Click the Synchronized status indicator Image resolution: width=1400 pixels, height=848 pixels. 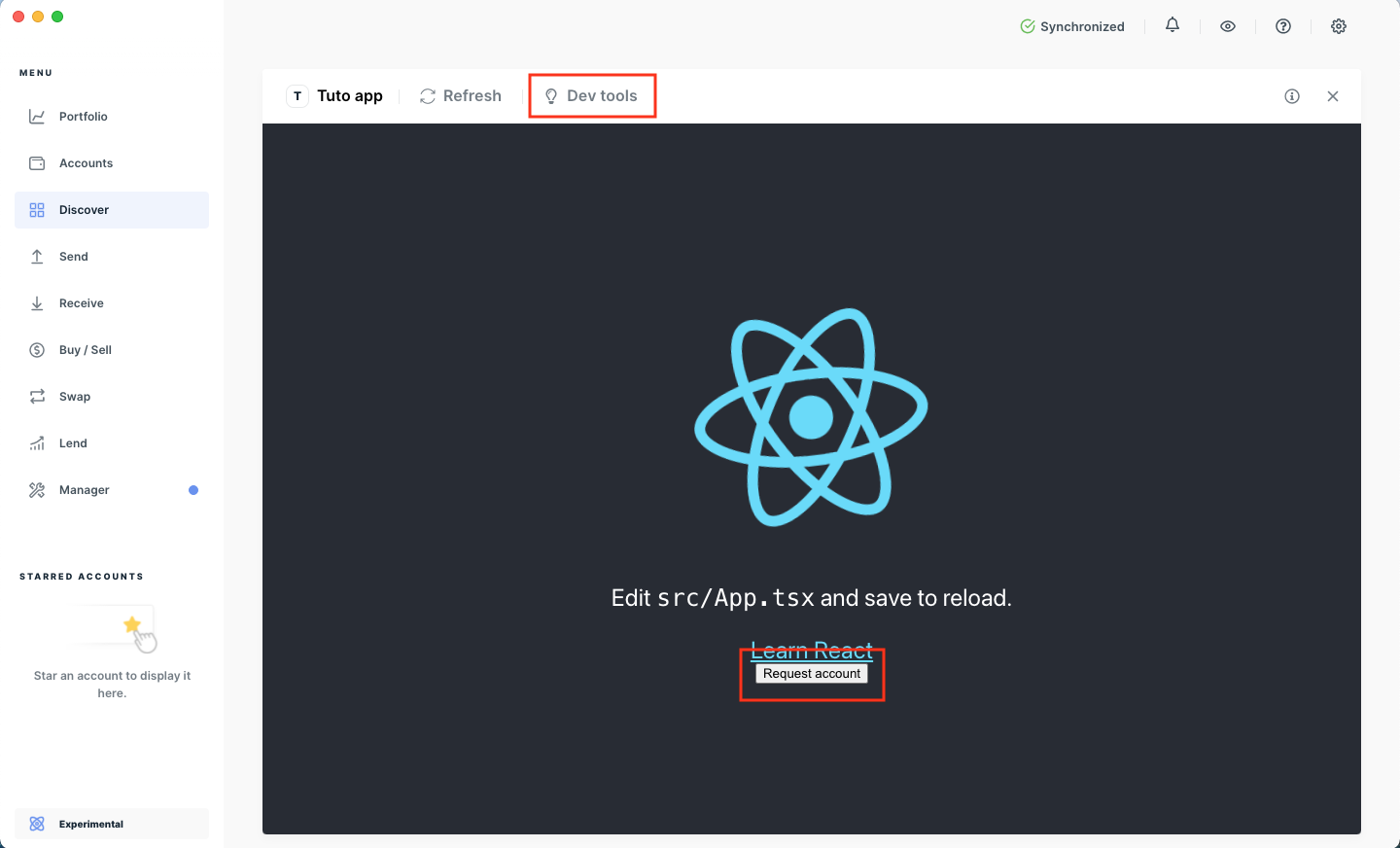pyautogui.click(x=1072, y=26)
